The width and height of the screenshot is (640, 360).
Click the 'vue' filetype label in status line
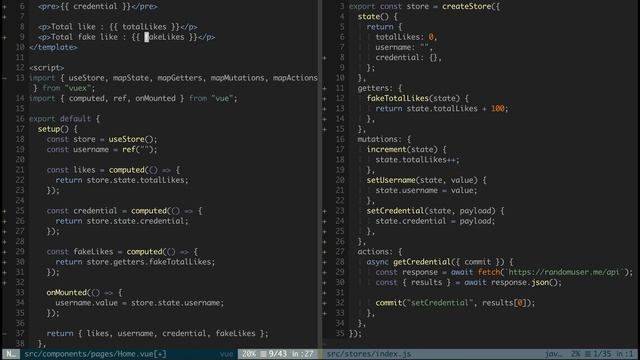[x=226, y=354]
